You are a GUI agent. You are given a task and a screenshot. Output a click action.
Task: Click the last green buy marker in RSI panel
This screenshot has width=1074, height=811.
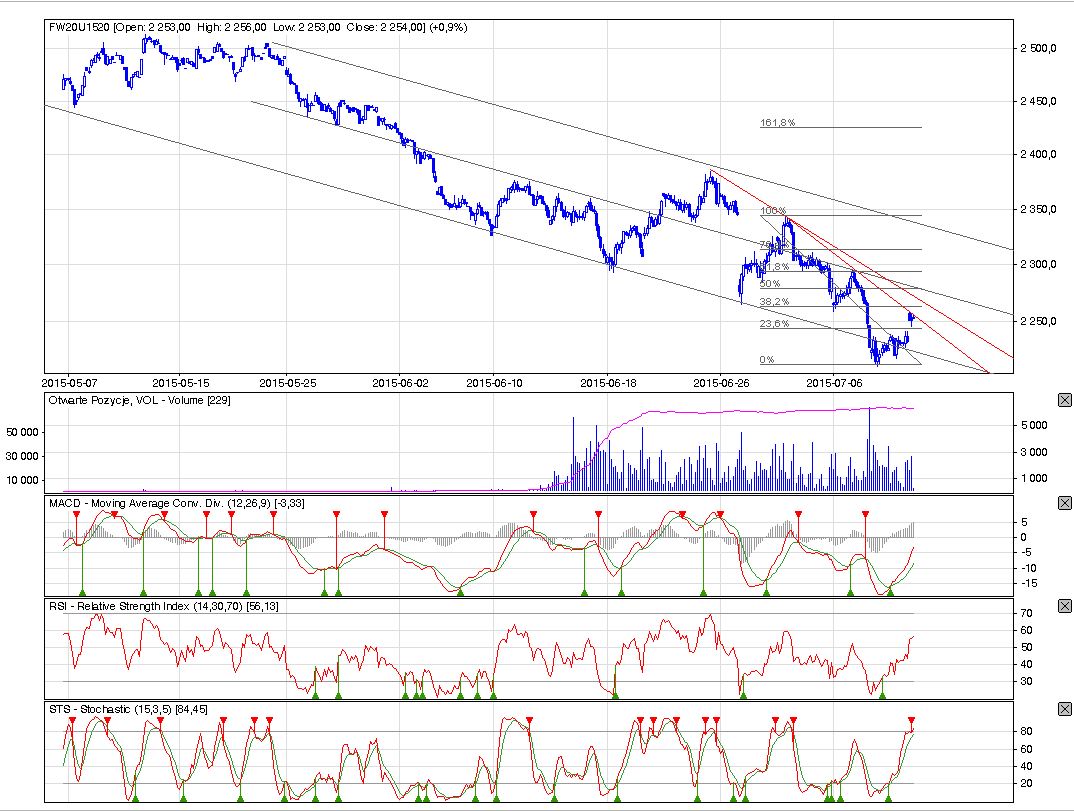(x=882, y=695)
